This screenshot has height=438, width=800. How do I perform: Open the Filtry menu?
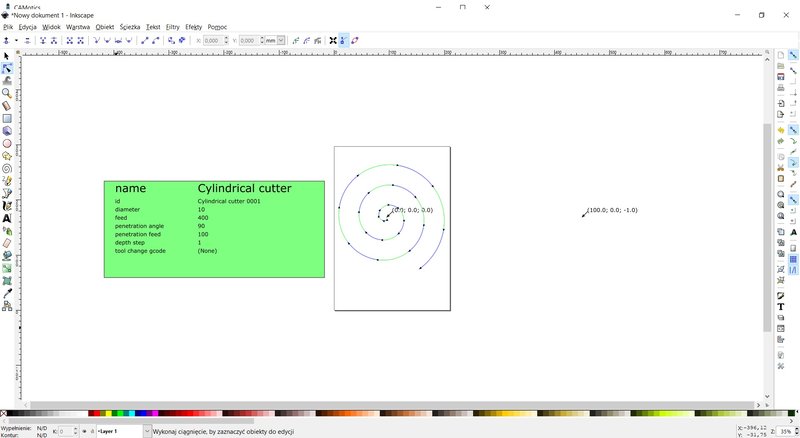click(x=172, y=27)
